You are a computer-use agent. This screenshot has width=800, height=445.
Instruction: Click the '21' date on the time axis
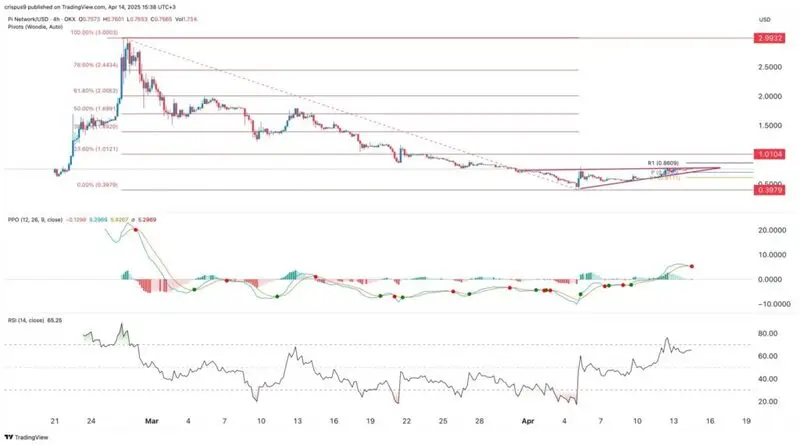(x=55, y=421)
